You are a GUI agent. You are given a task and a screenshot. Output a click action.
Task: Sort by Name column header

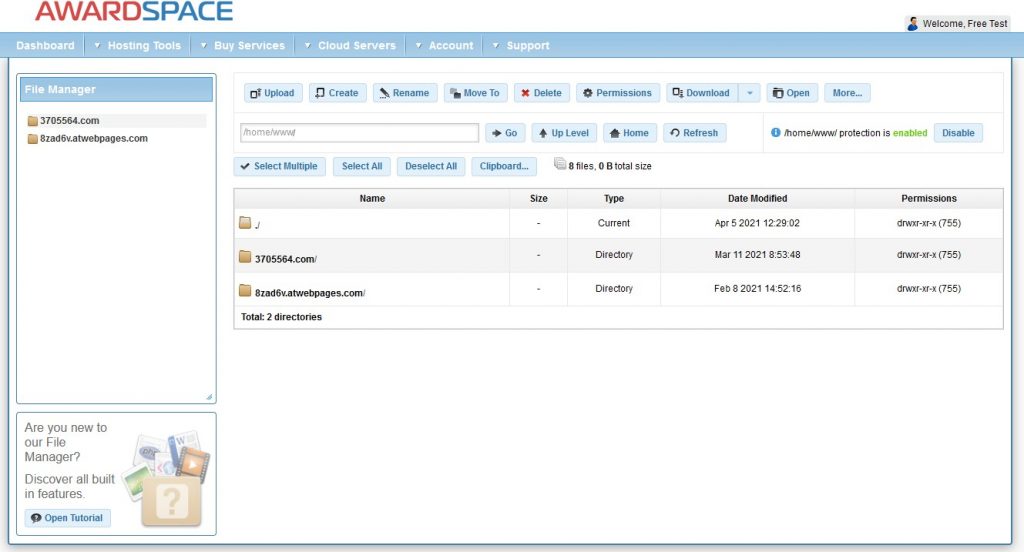372,199
